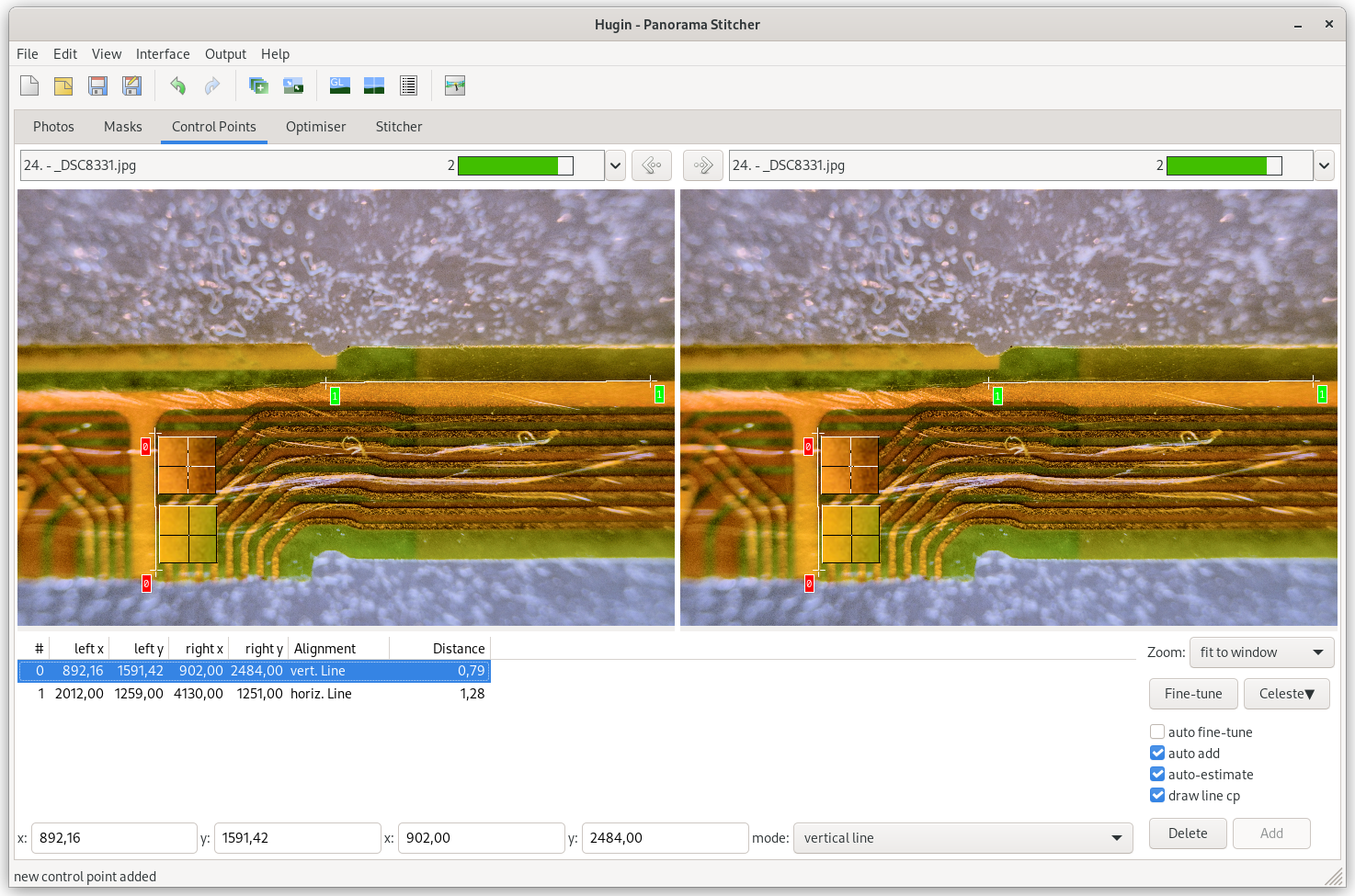This screenshot has width=1355, height=896.
Task: Undo the last action
Action: 177,85
